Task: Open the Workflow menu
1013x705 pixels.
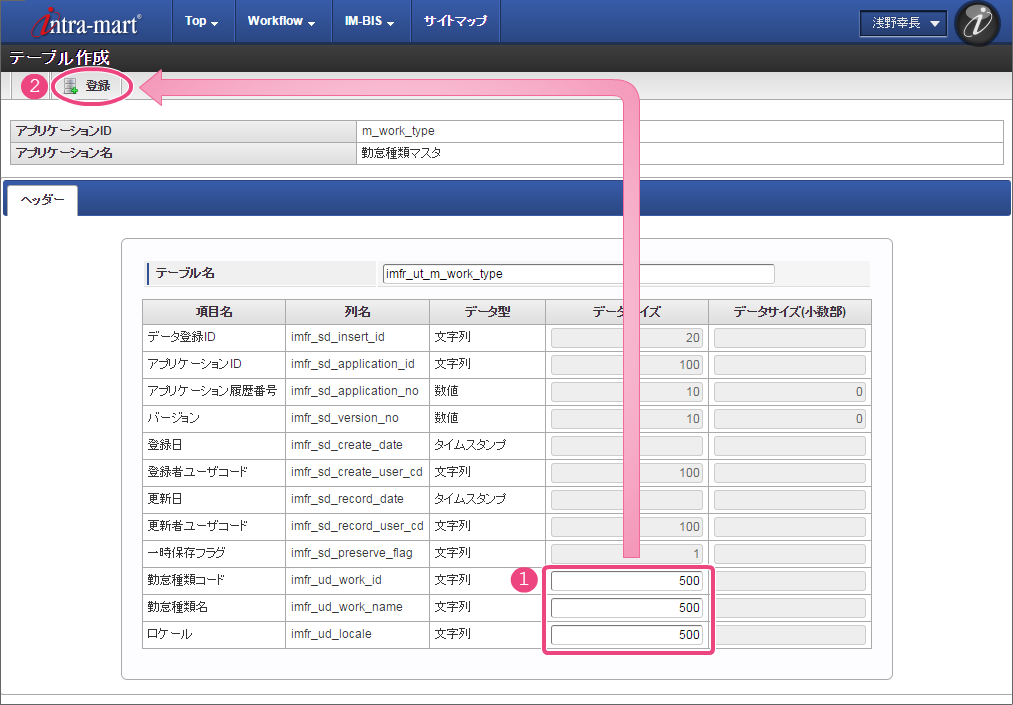Action: tap(282, 21)
